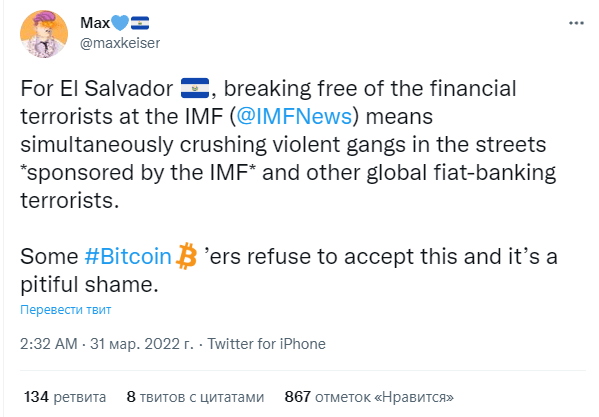This screenshot has height=417, width=599.
Task: View the 867 отметок «Нравится» list
Action: point(369,397)
